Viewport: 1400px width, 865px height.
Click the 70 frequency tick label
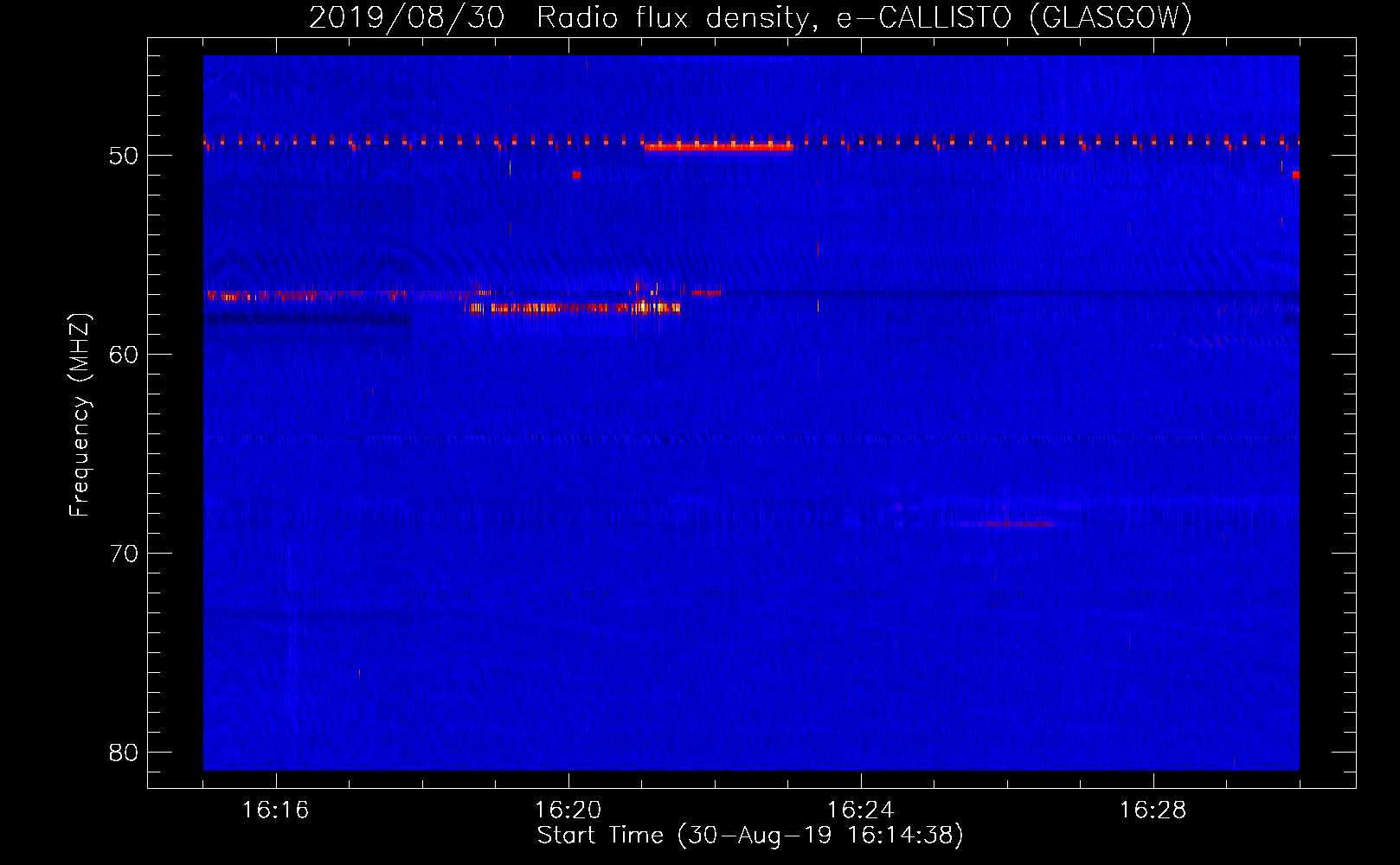click(x=125, y=554)
